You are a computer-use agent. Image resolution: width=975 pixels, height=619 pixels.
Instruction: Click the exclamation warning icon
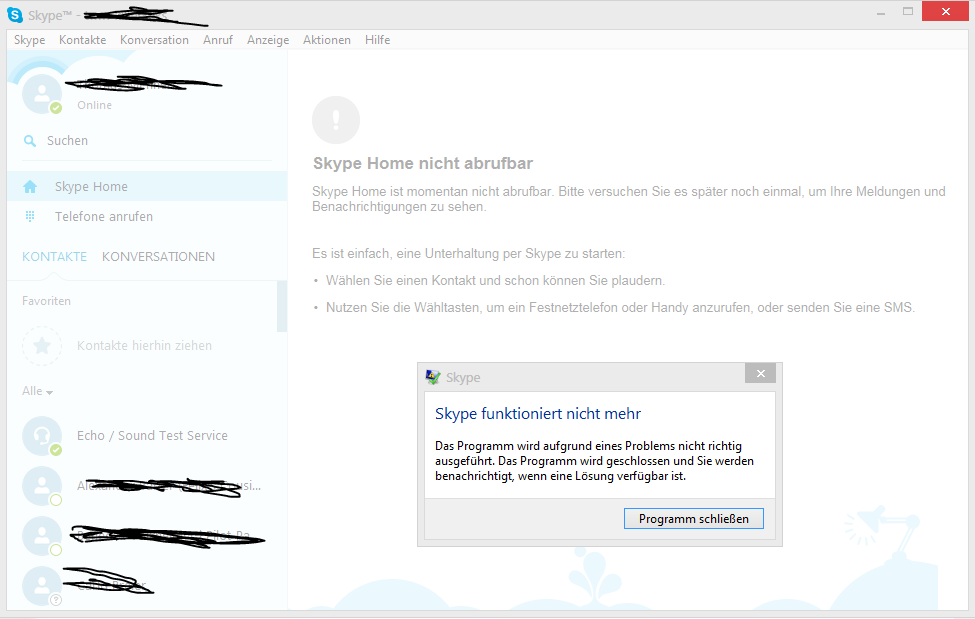(x=336, y=120)
